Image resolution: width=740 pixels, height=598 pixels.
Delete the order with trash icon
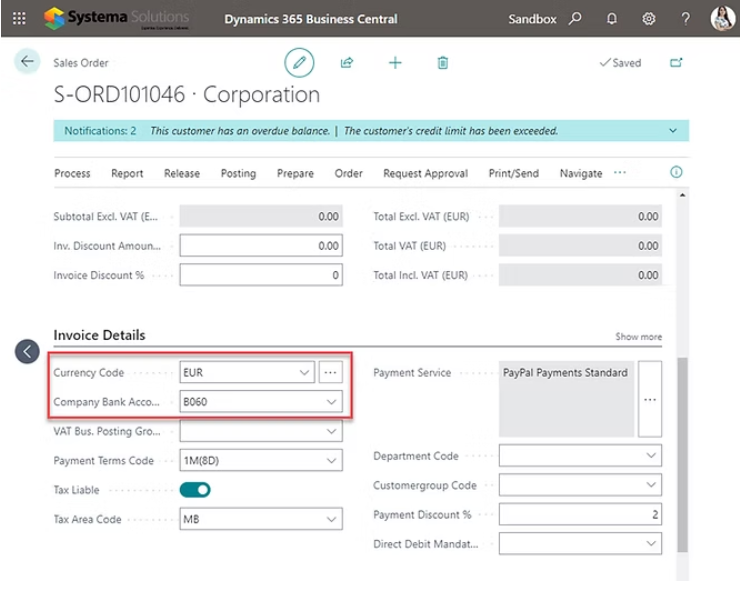point(443,63)
